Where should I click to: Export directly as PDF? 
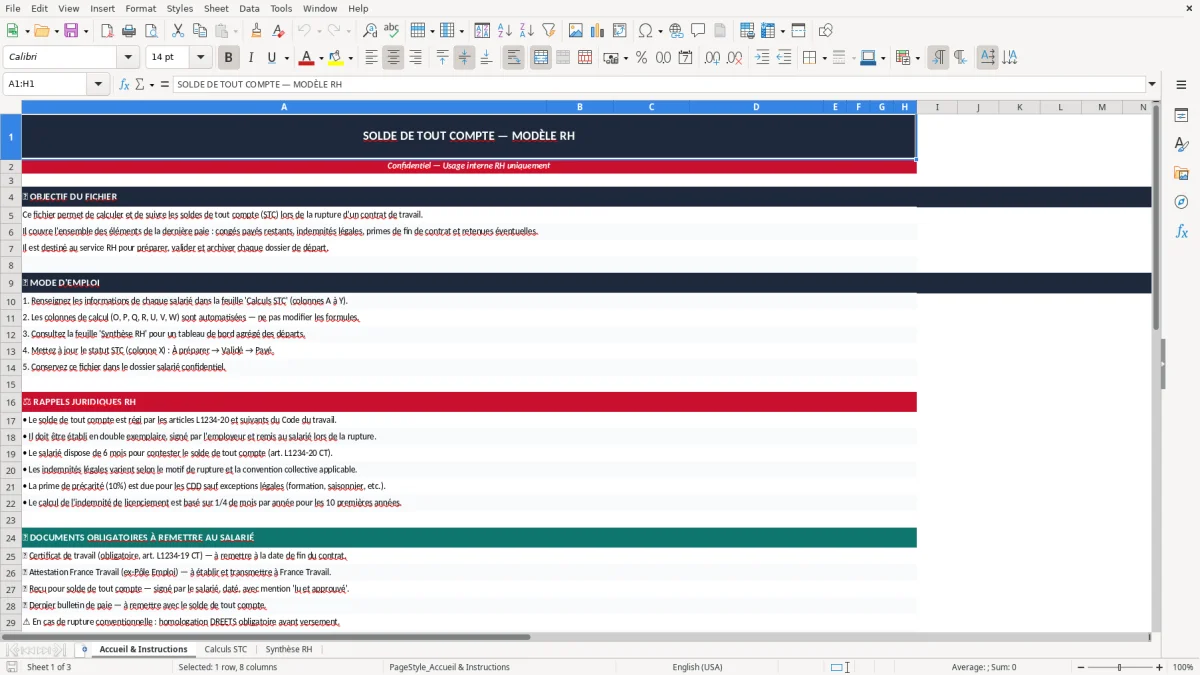(106, 31)
